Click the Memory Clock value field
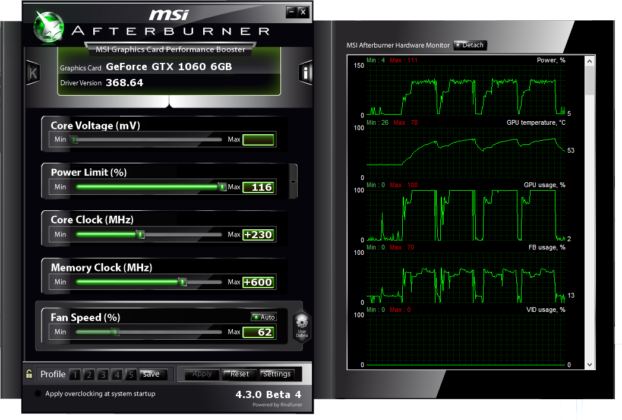Screen dimensions: 622x420 coord(258,283)
